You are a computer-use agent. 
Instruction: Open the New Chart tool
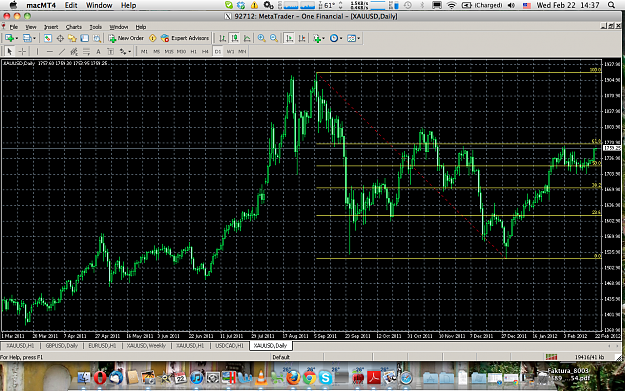[9, 38]
